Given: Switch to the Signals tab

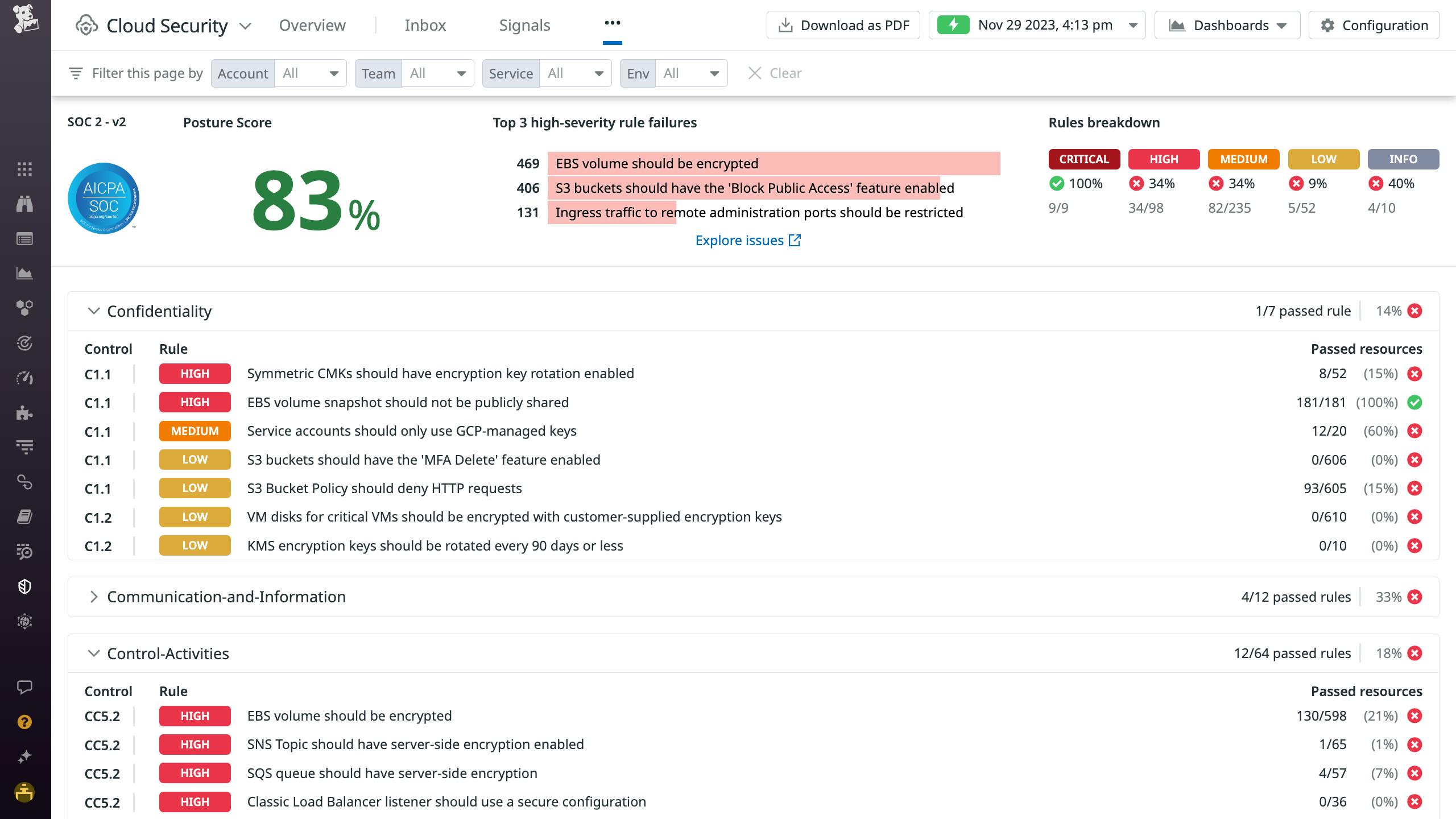Looking at the screenshot, I should [524, 25].
